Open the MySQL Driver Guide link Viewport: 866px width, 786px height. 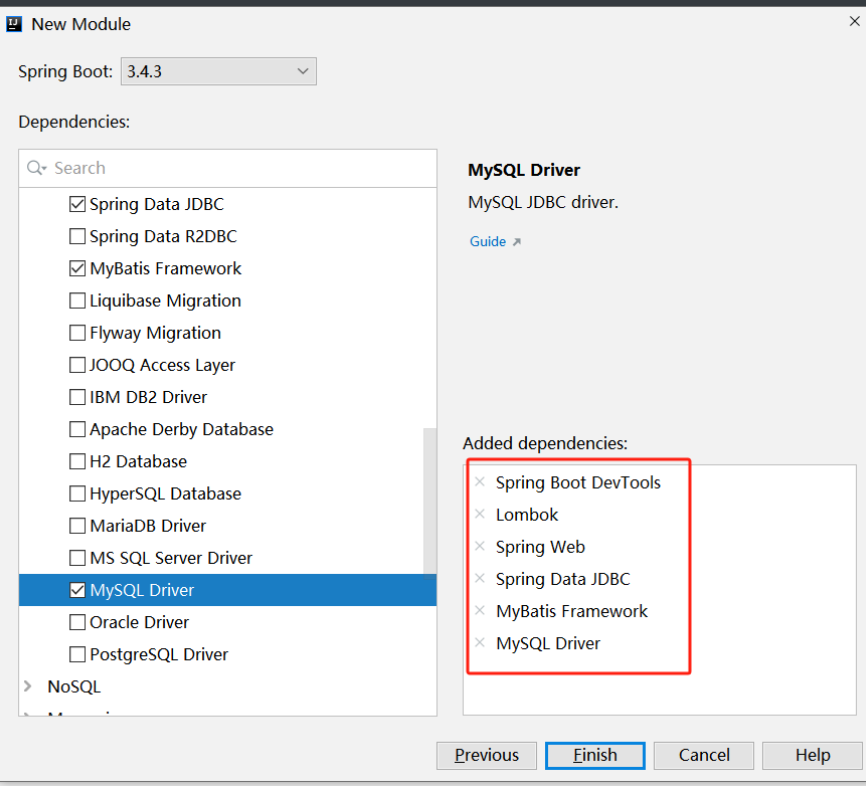tap(495, 241)
